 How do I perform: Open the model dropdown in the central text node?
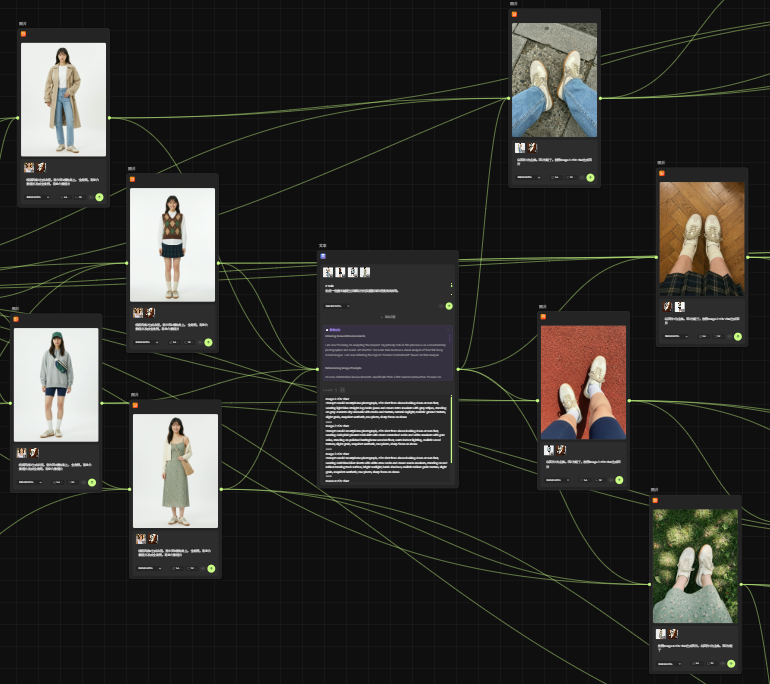click(337, 305)
